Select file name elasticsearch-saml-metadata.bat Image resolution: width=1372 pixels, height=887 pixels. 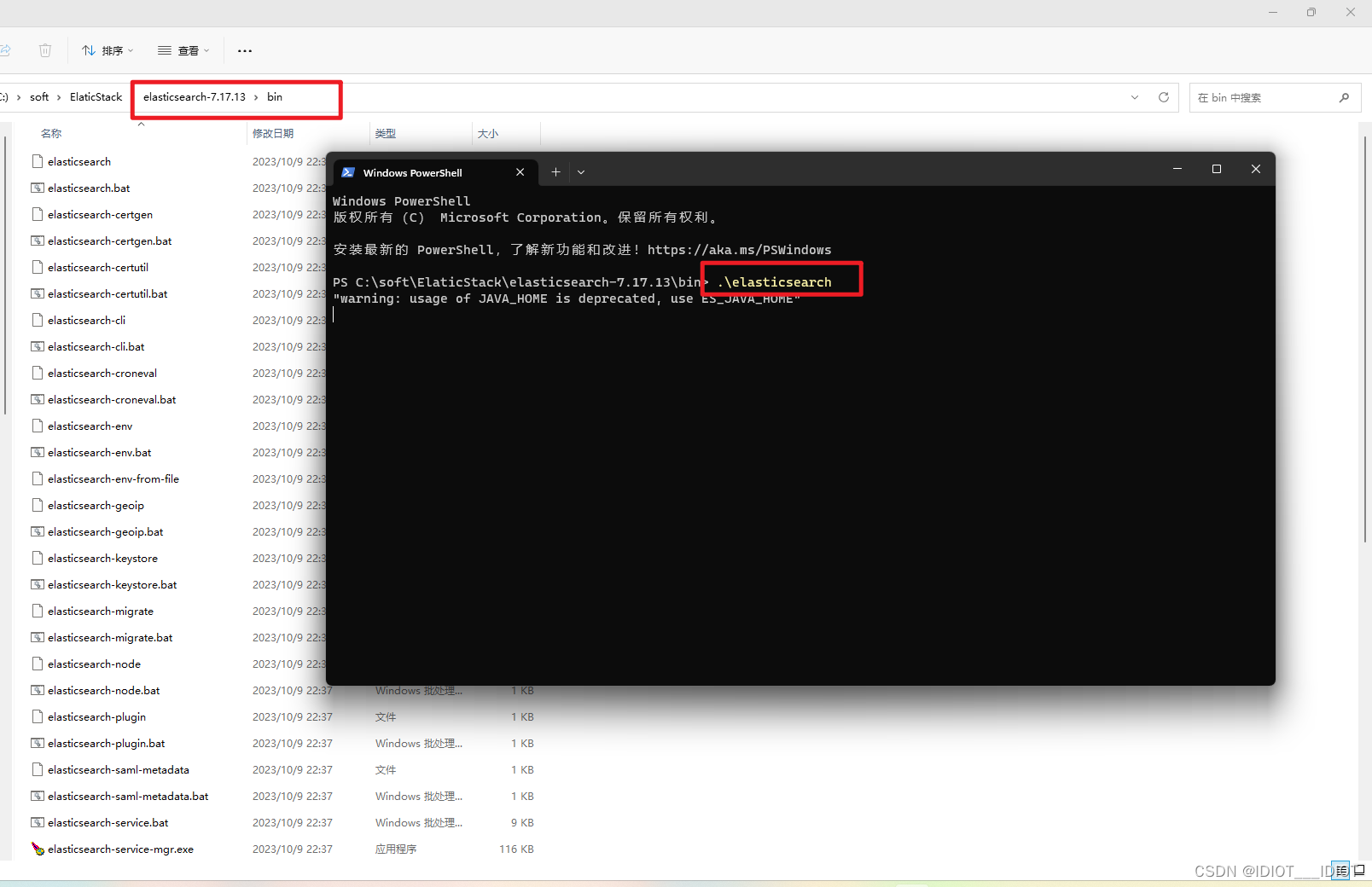pyautogui.click(x=128, y=796)
